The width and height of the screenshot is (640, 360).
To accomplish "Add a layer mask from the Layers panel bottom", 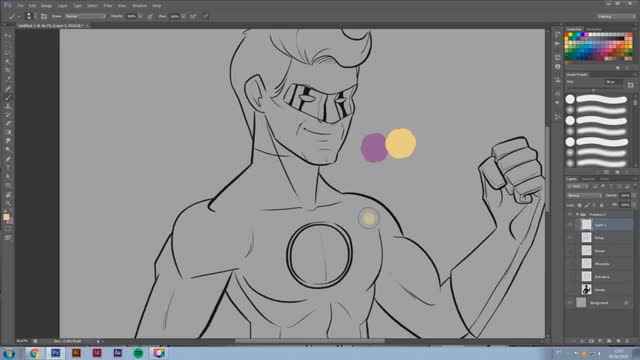I will pyautogui.click(x=591, y=341).
